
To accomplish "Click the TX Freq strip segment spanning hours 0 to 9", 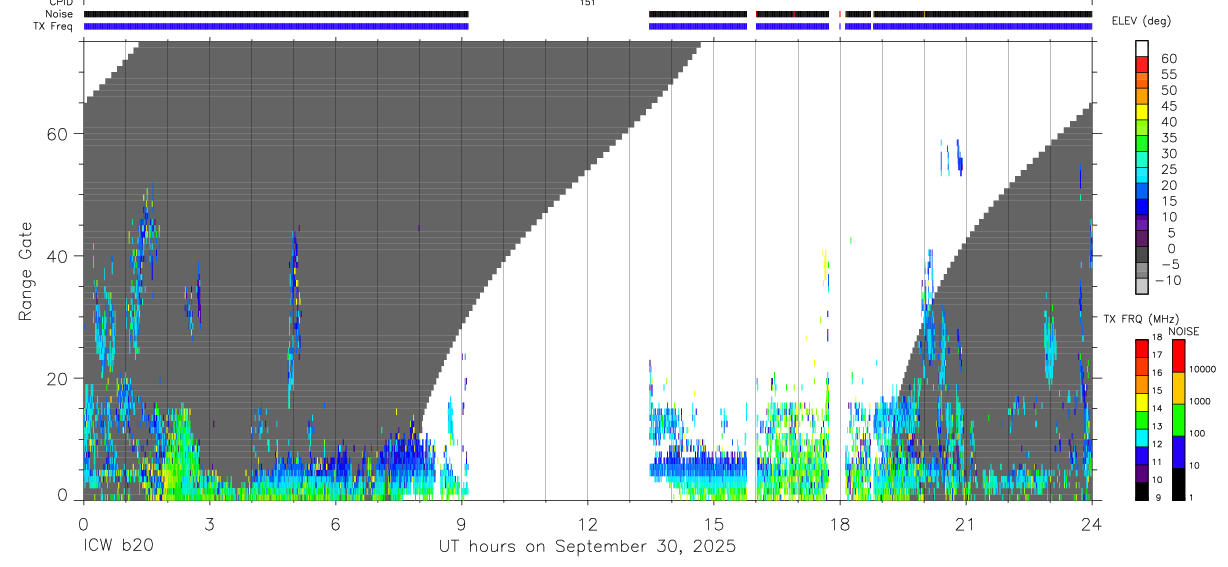I will point(276,26).
